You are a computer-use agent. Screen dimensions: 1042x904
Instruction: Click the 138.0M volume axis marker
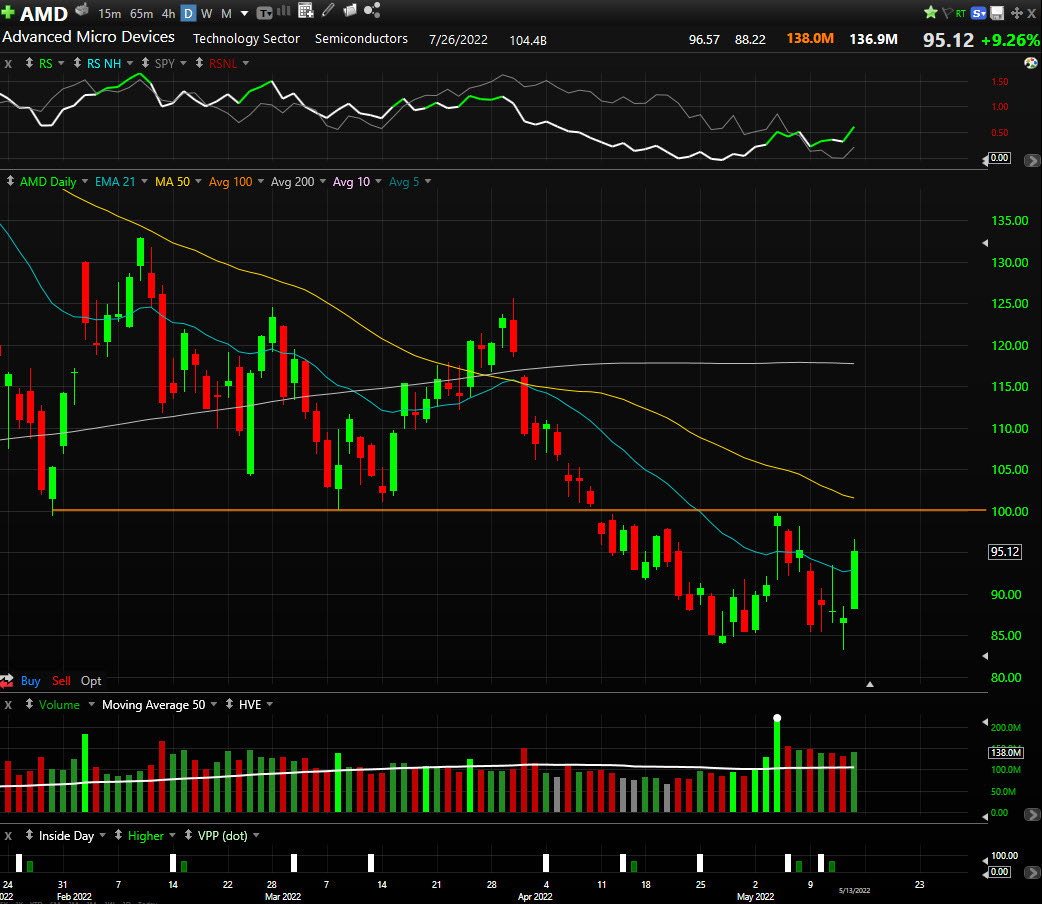point(1006,752)
